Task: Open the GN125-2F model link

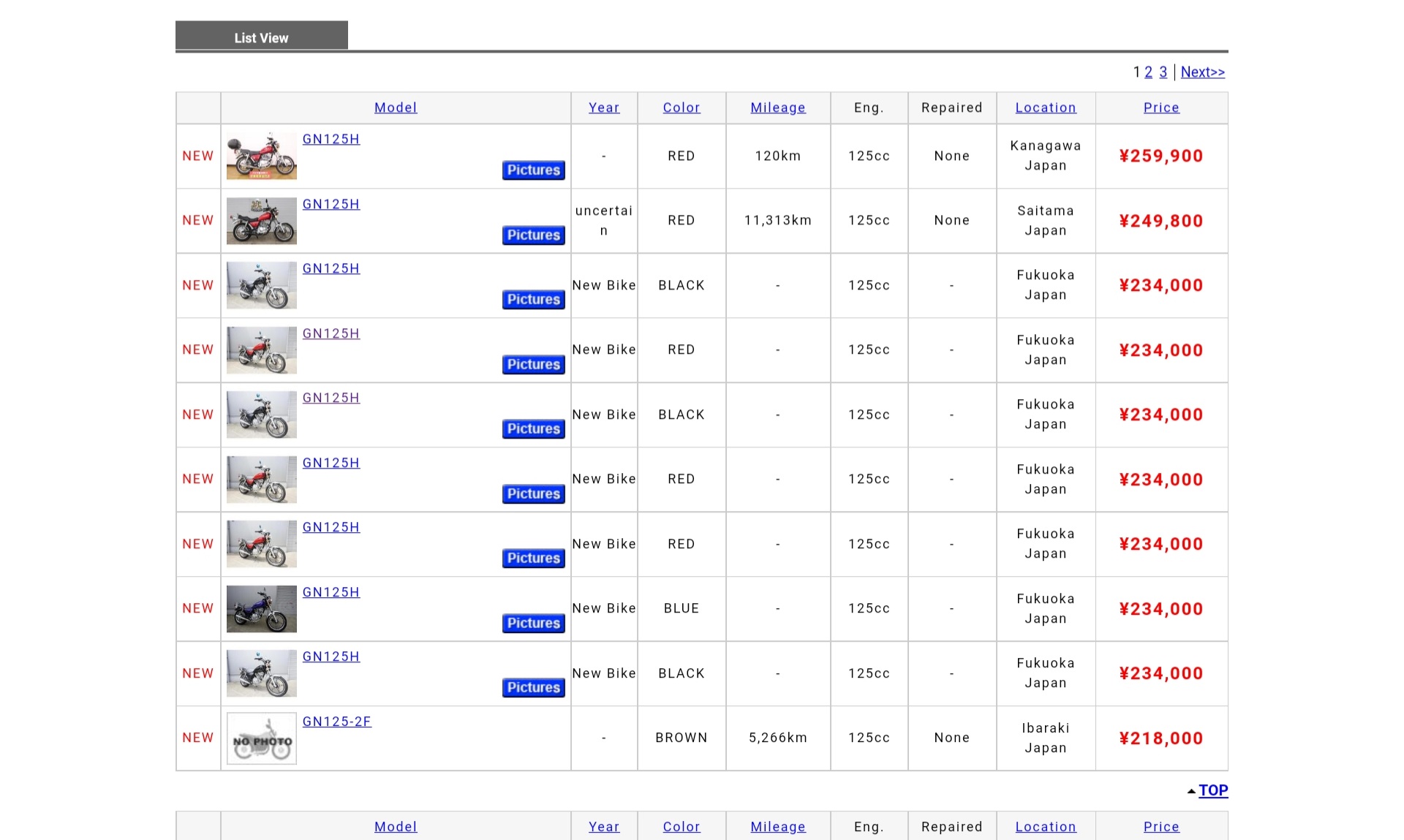Action: [x=337, y=722]
